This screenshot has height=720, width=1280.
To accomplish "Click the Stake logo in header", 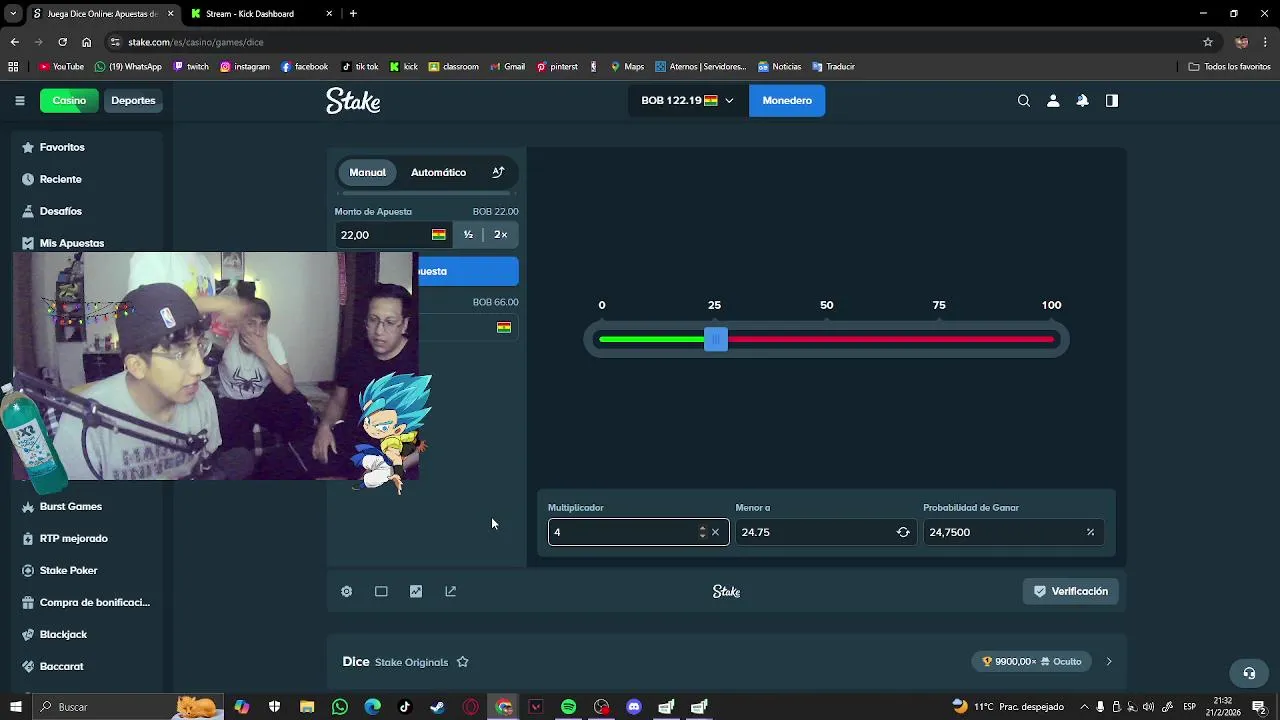I will (x=353, y=100).
